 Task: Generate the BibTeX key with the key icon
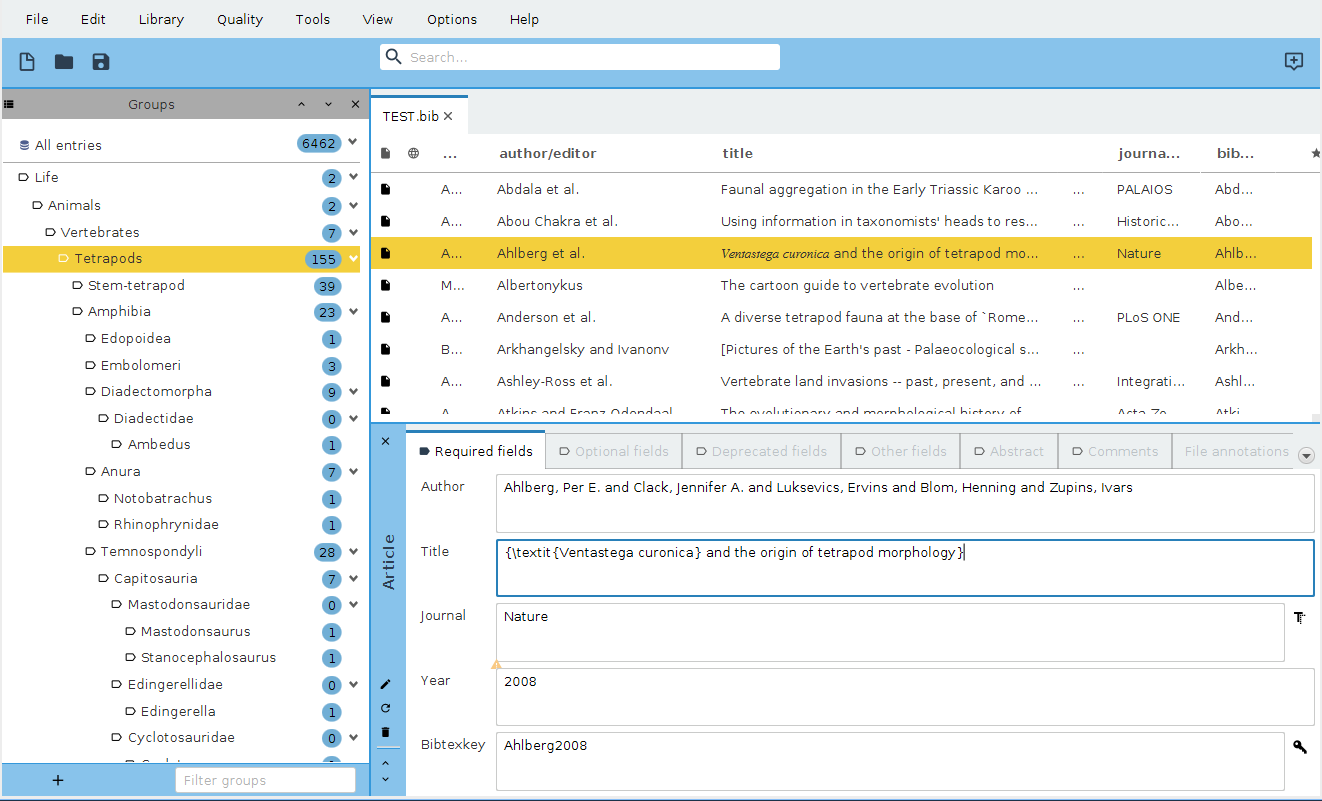coord(1299,747)
